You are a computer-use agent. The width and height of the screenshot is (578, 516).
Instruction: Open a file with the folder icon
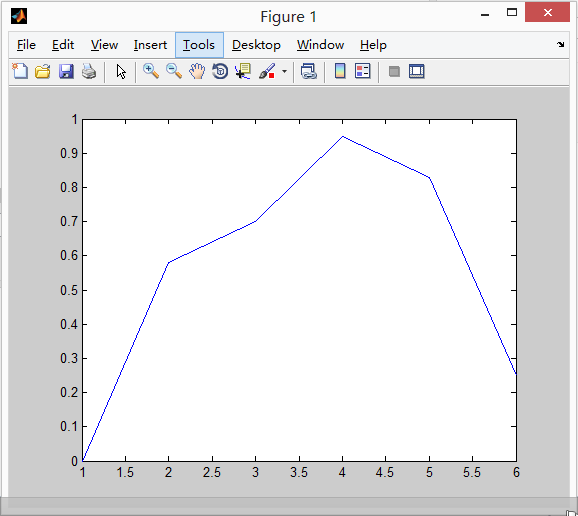[43, 71]
